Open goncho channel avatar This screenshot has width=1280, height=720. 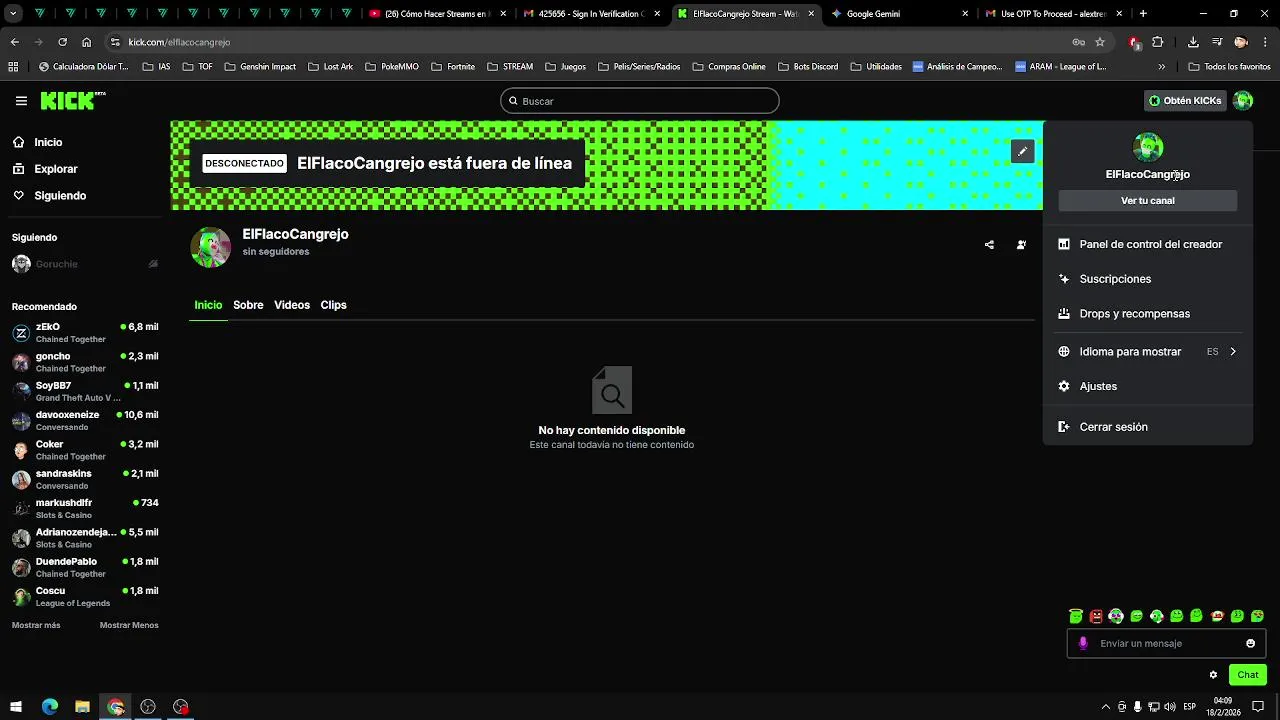tap(21, 362)
